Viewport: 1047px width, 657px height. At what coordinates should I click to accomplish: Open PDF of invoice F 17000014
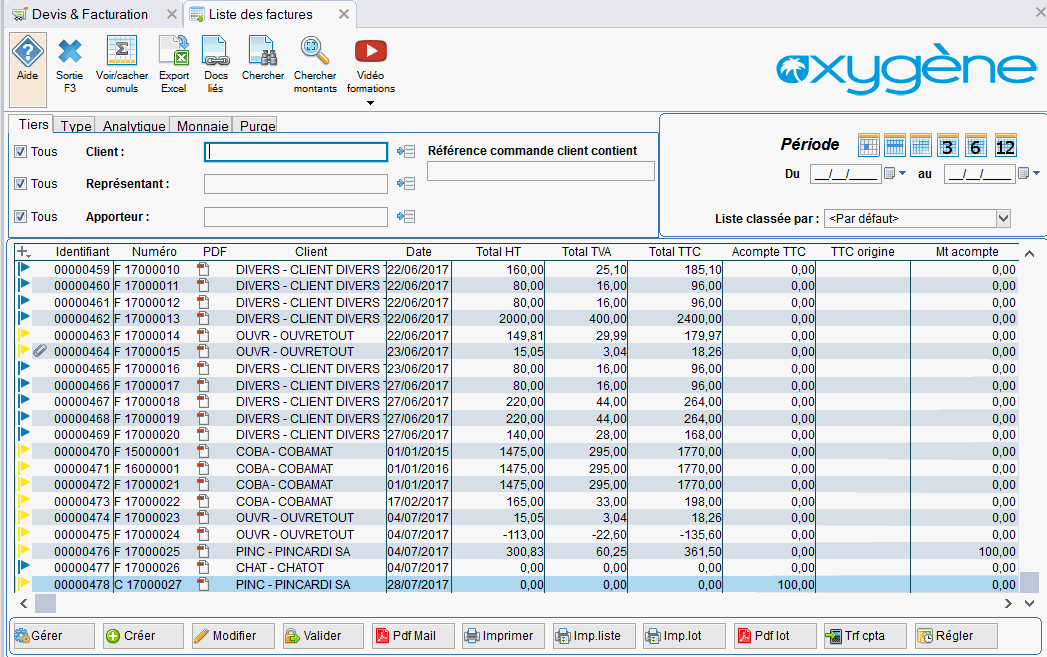point(203,335)
